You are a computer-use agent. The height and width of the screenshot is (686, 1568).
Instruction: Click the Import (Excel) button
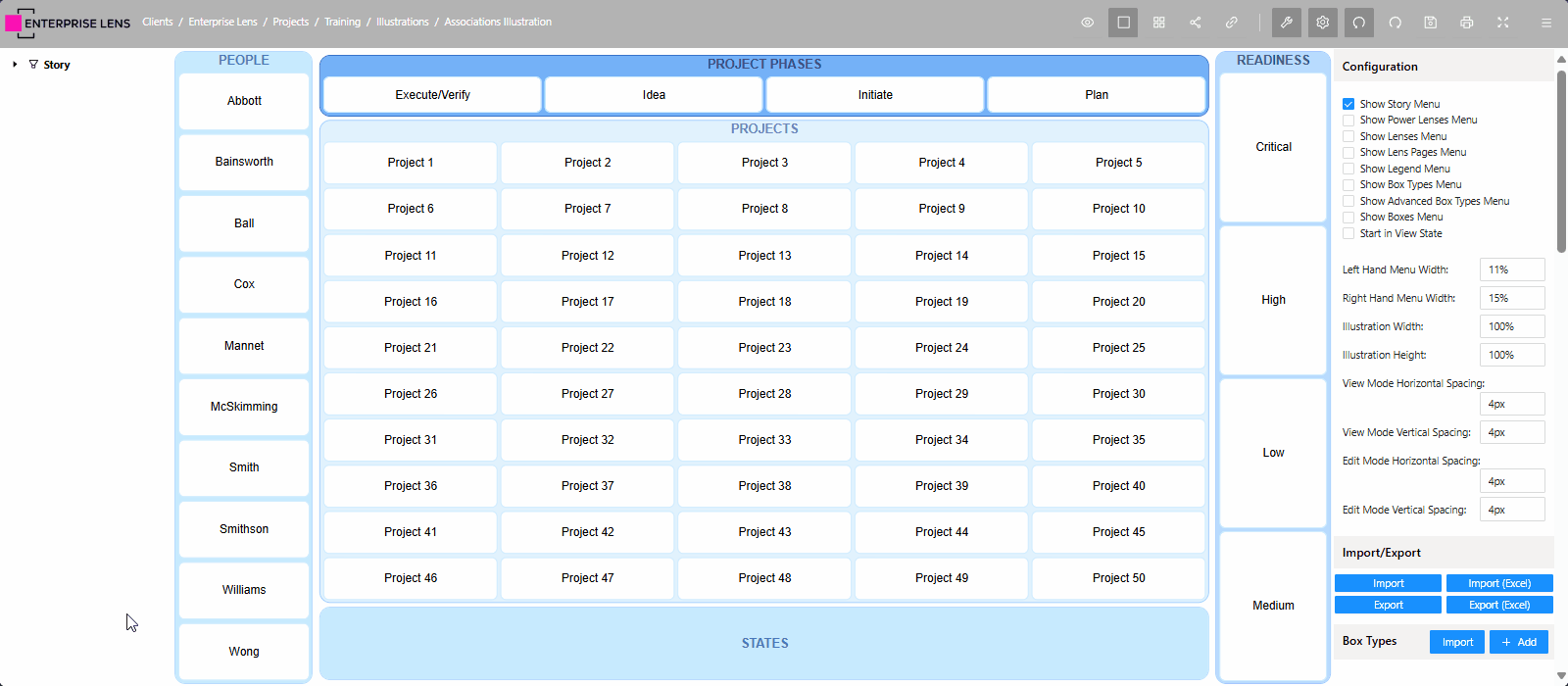point(1499,583)
